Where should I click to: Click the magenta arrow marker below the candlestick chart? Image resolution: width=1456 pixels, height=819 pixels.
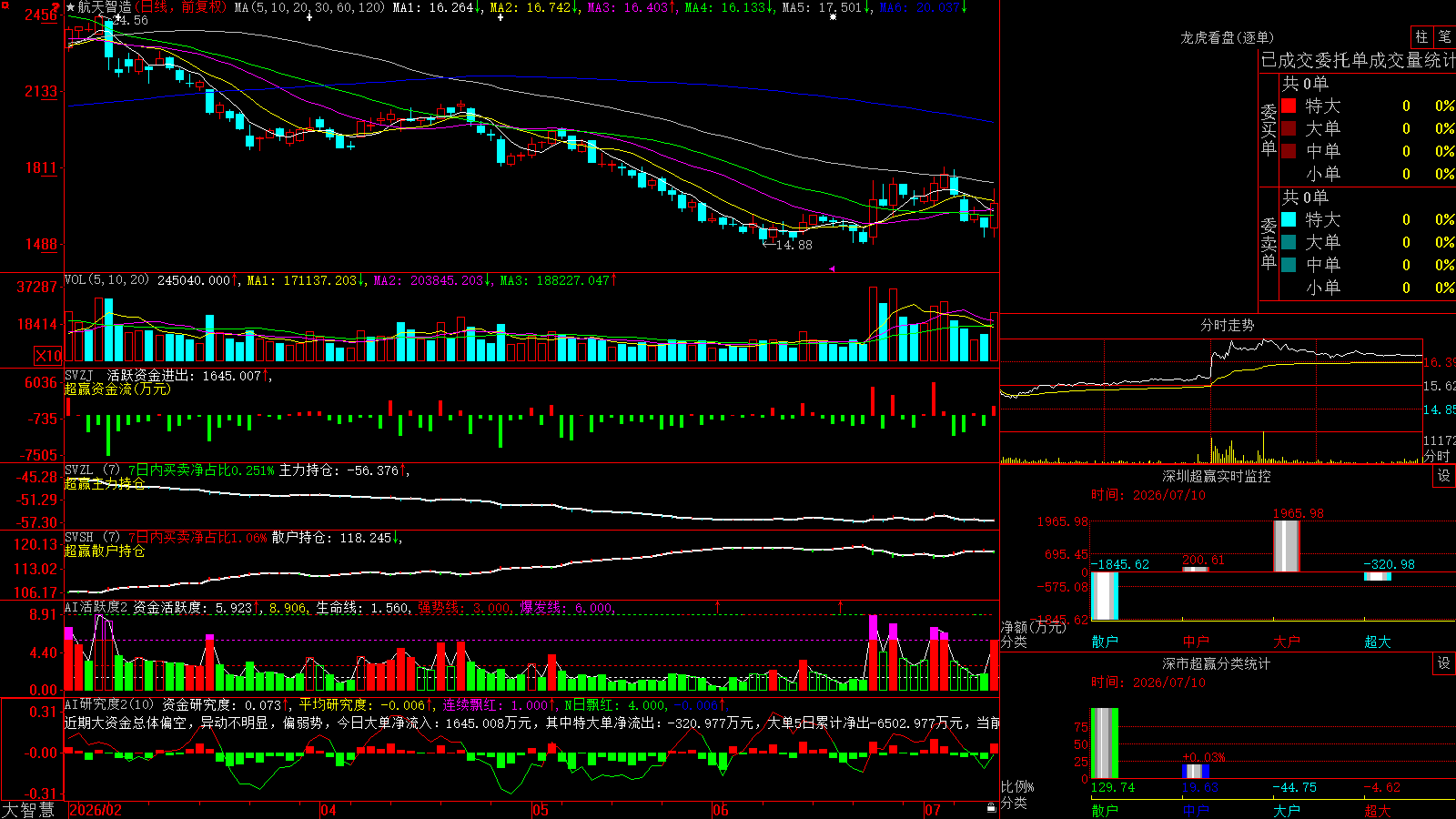[832, 268]
